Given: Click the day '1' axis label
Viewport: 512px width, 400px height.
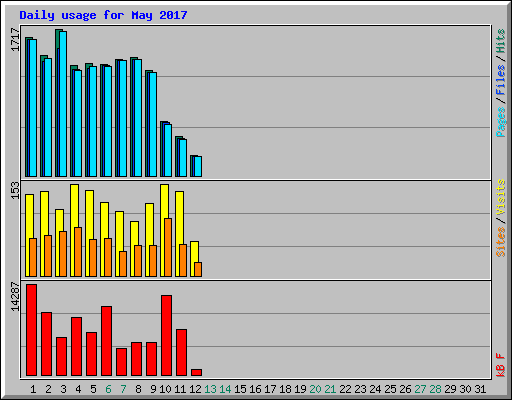Looking at the screenshot, I should pos(33,389).
